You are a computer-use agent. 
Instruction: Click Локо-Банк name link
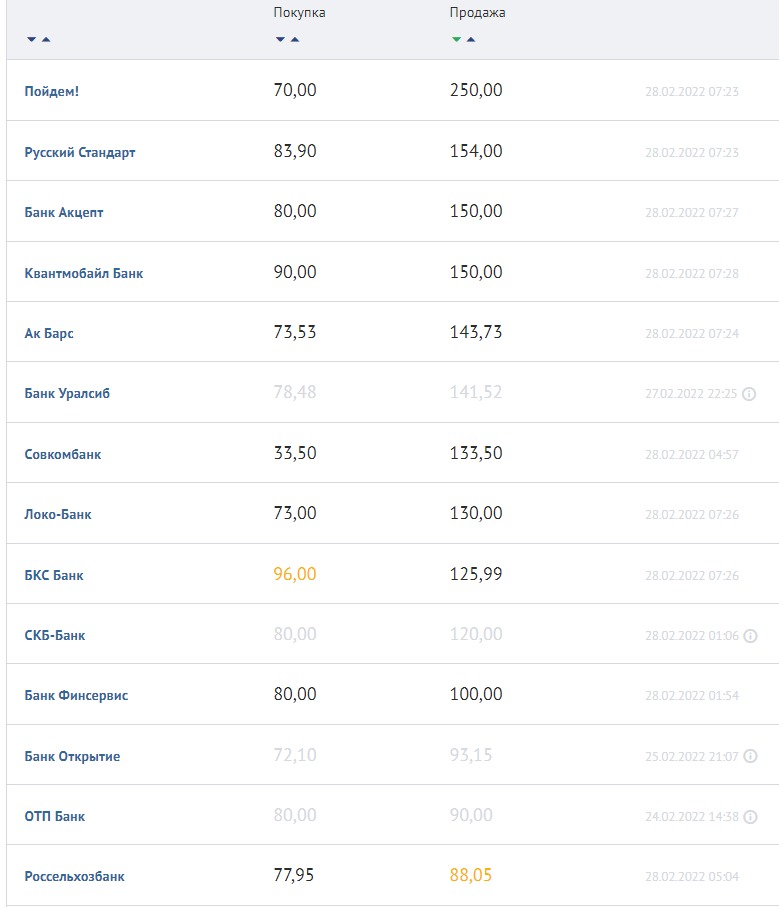click(x=58, y=515)
